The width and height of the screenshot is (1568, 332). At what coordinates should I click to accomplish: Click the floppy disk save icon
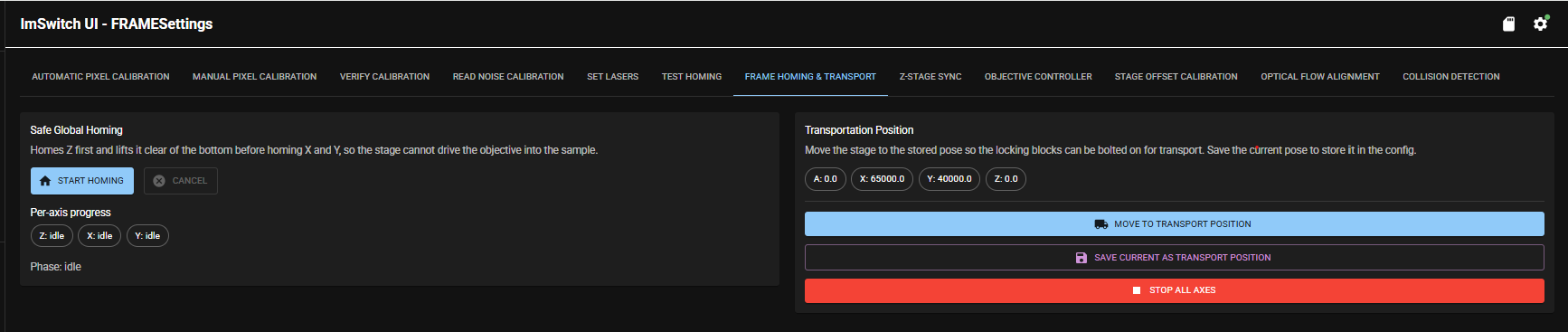[x=1082, y=258]
